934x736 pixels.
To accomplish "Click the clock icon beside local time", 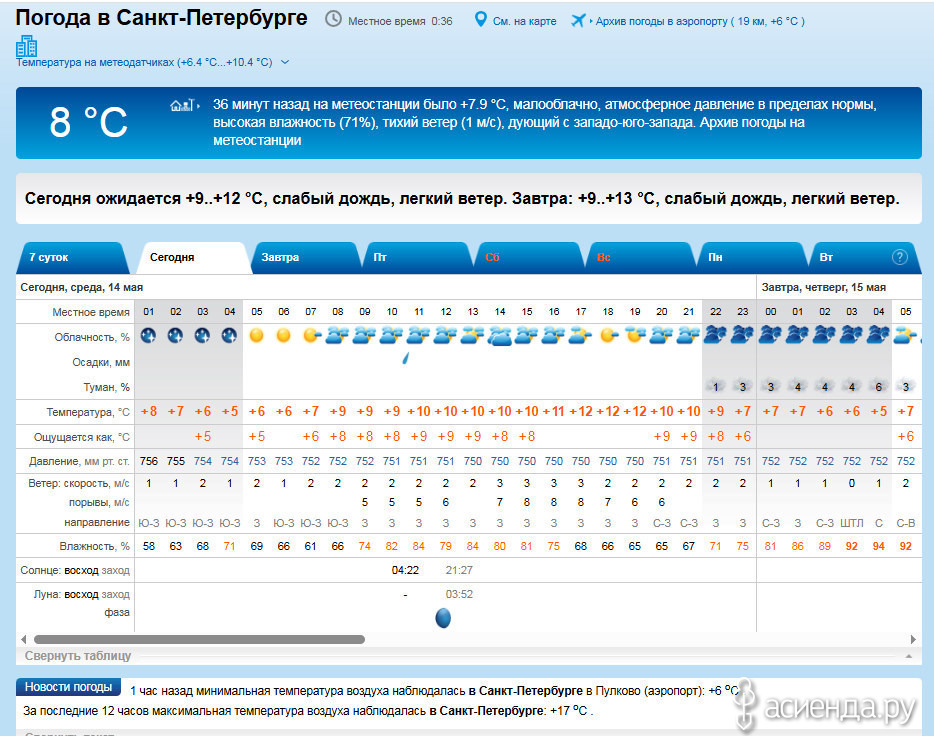I will 333,20.
